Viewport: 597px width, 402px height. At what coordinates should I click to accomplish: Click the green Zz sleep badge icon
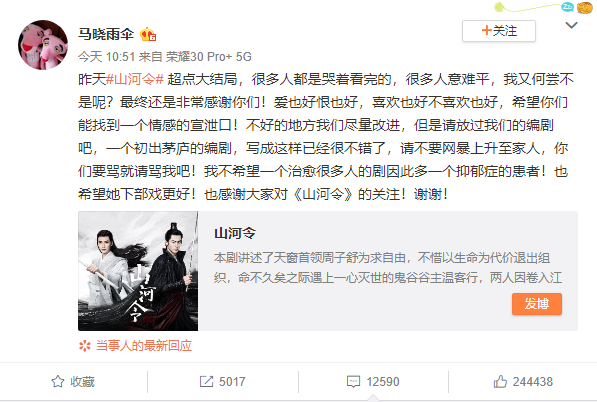click(567, 6)
